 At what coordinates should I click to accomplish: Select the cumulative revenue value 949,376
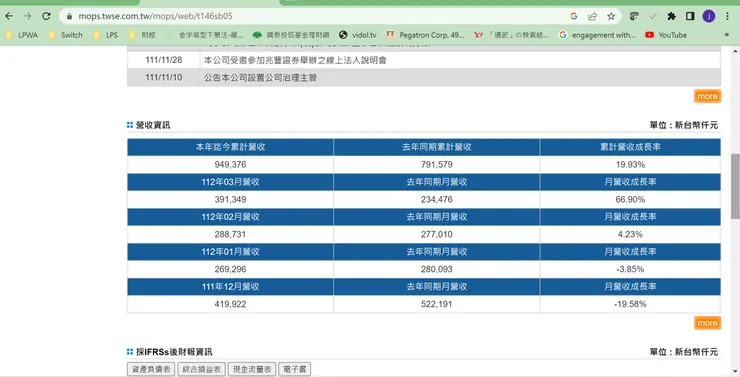tap(230, 165)
